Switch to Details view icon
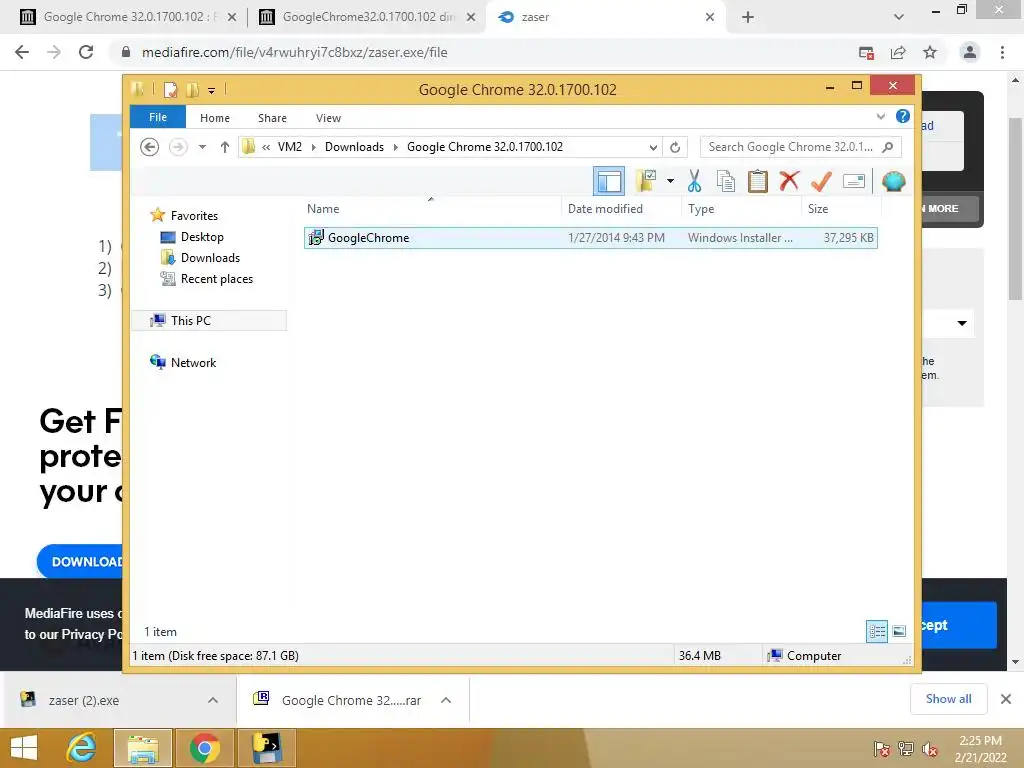Image resolution: width=1024 pixels, height=768 pixels. 877,631
